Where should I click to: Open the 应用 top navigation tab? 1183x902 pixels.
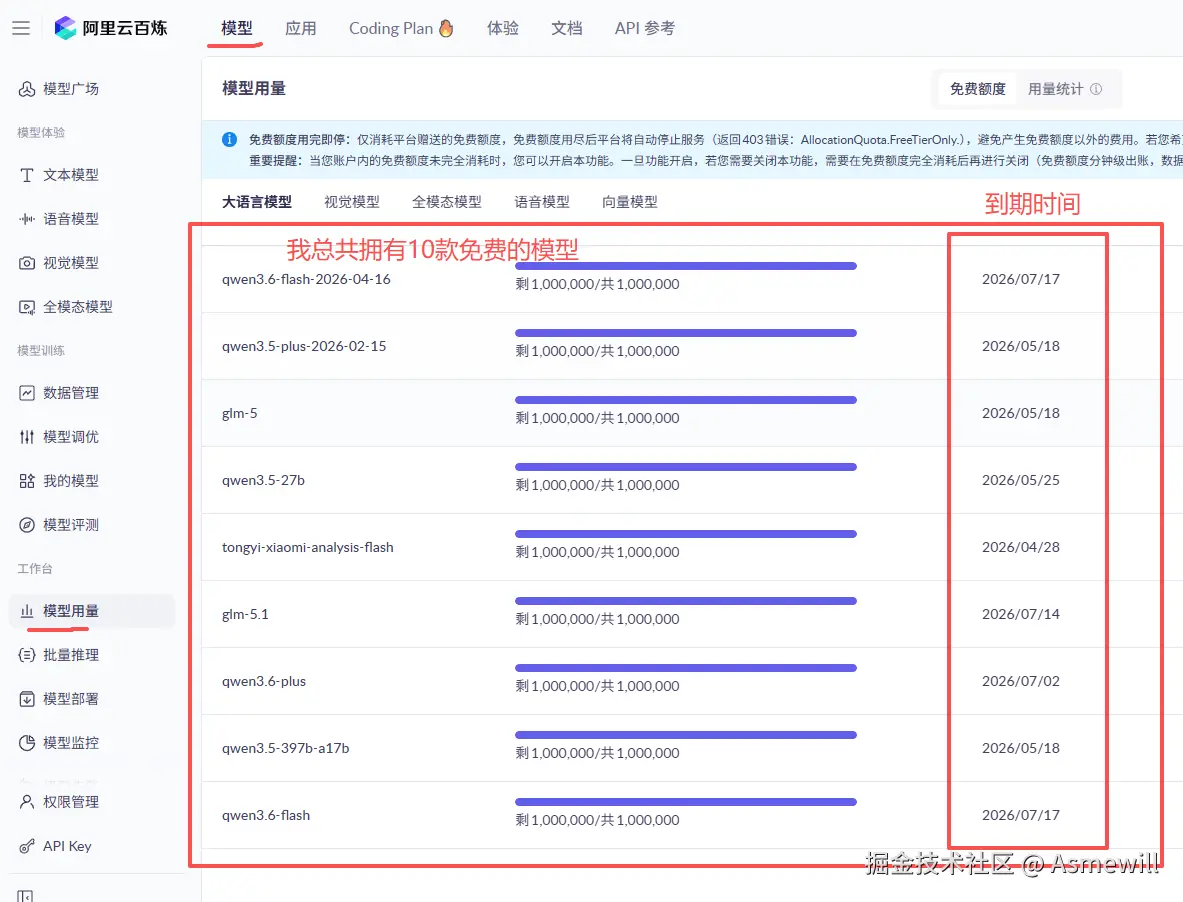(300, 28)
